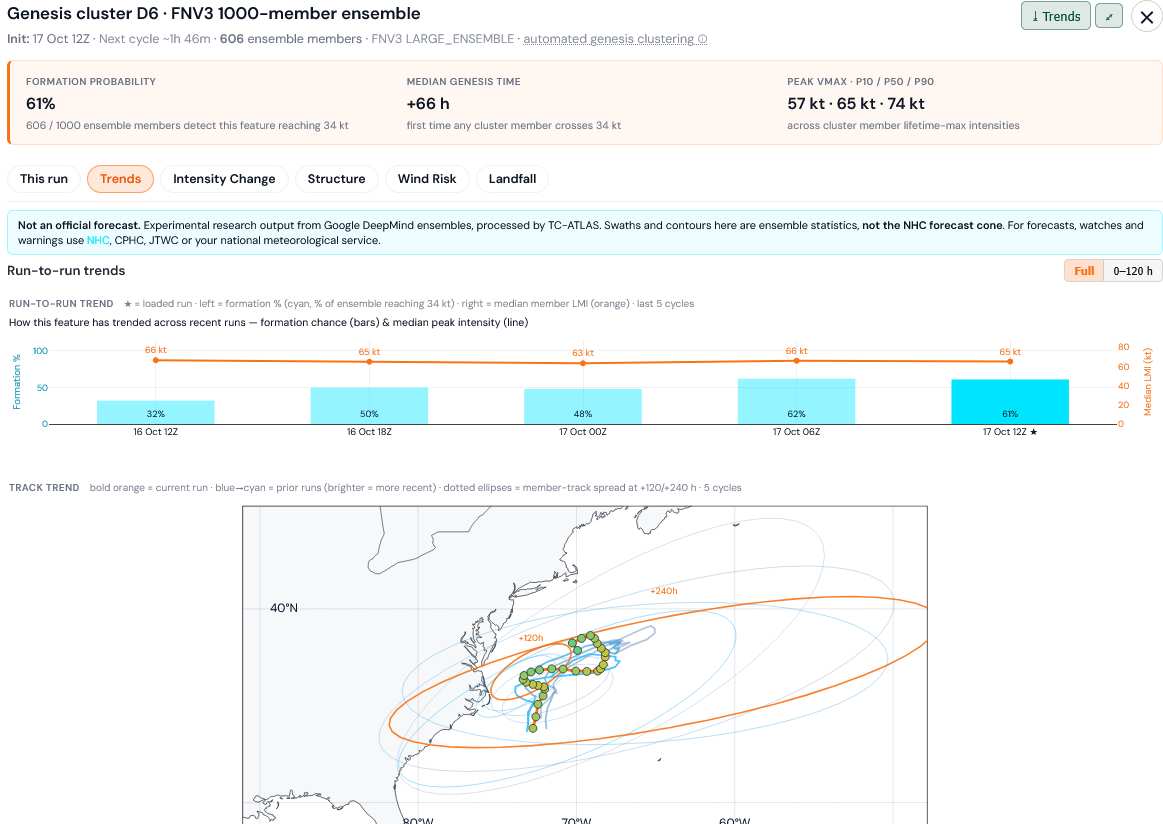Select the 17 Oct 00Z bar showing 48%
The image size is (1163, 824).
tap(583, 406)
